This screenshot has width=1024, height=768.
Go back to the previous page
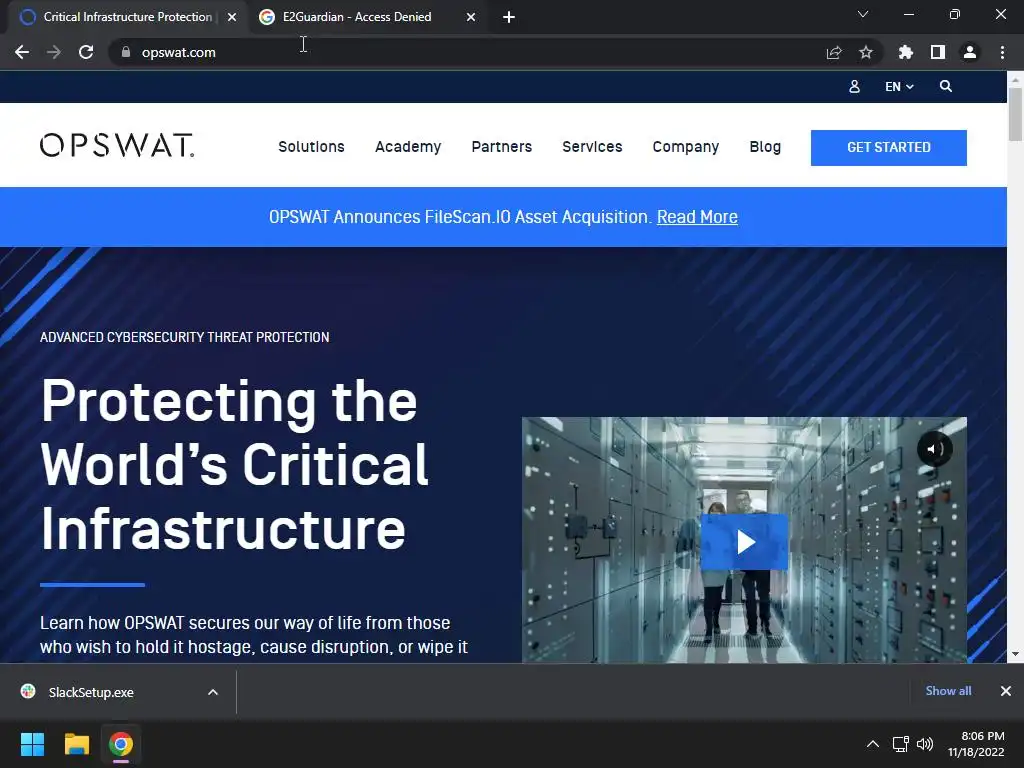coord(22,52)
